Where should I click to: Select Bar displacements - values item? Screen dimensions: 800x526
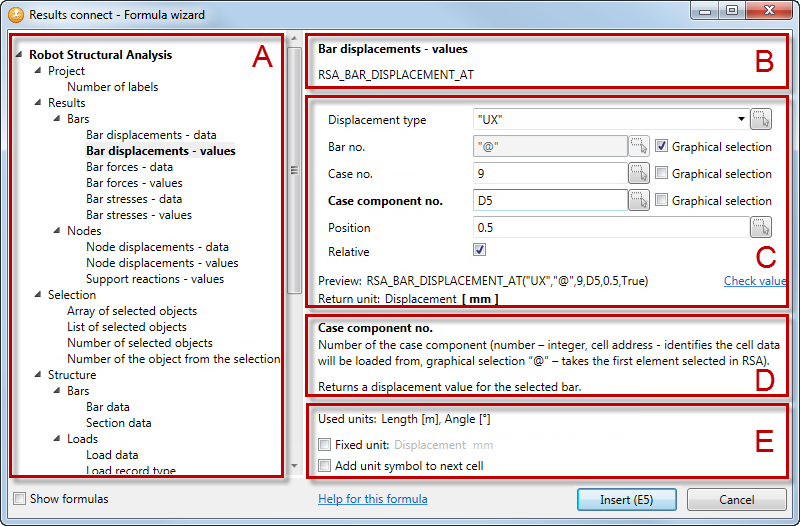[161, 151]
